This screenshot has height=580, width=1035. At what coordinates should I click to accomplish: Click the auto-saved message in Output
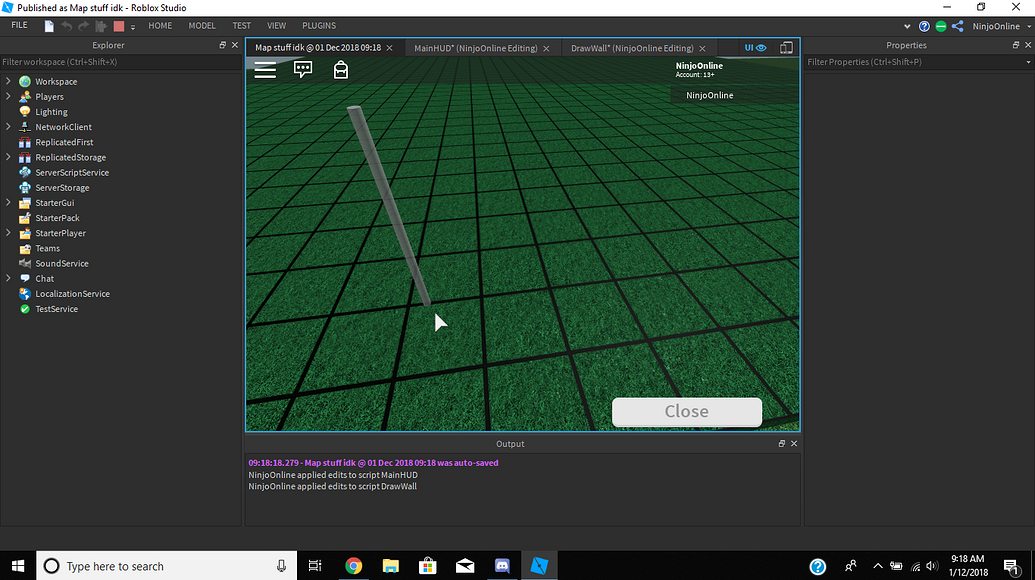coord(374,463)
